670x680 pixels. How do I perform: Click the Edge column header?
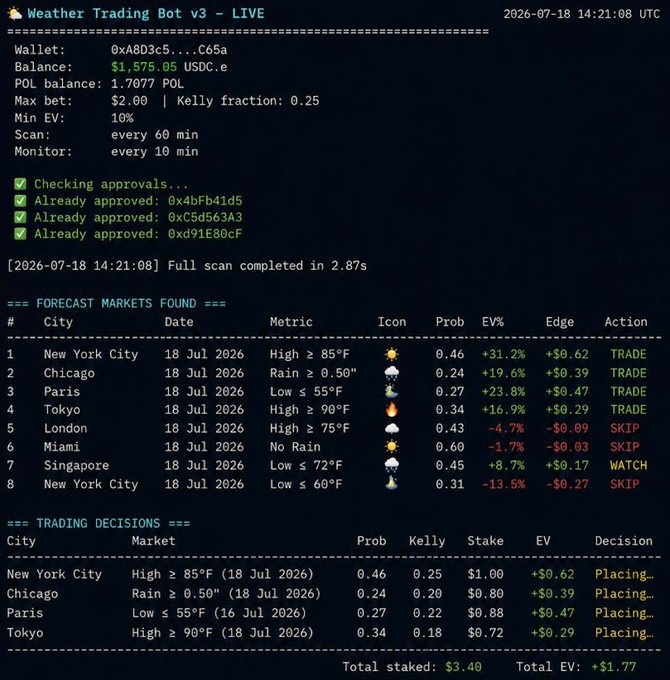560,322
